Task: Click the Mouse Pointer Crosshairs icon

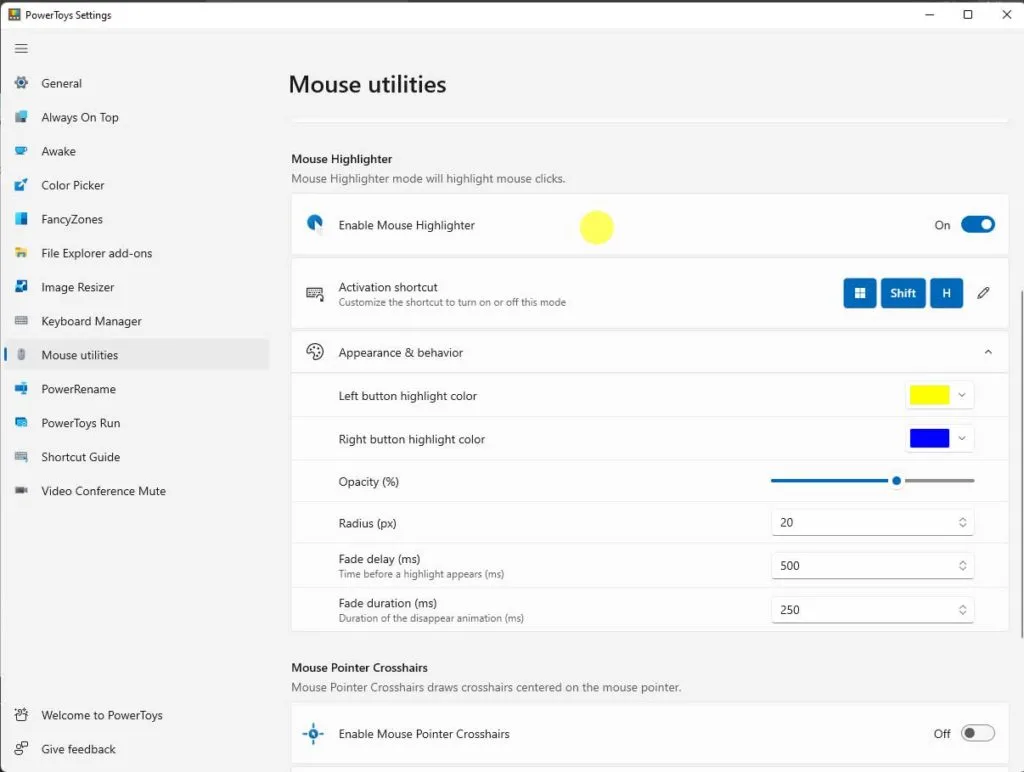Action: (x=313, y=733)
